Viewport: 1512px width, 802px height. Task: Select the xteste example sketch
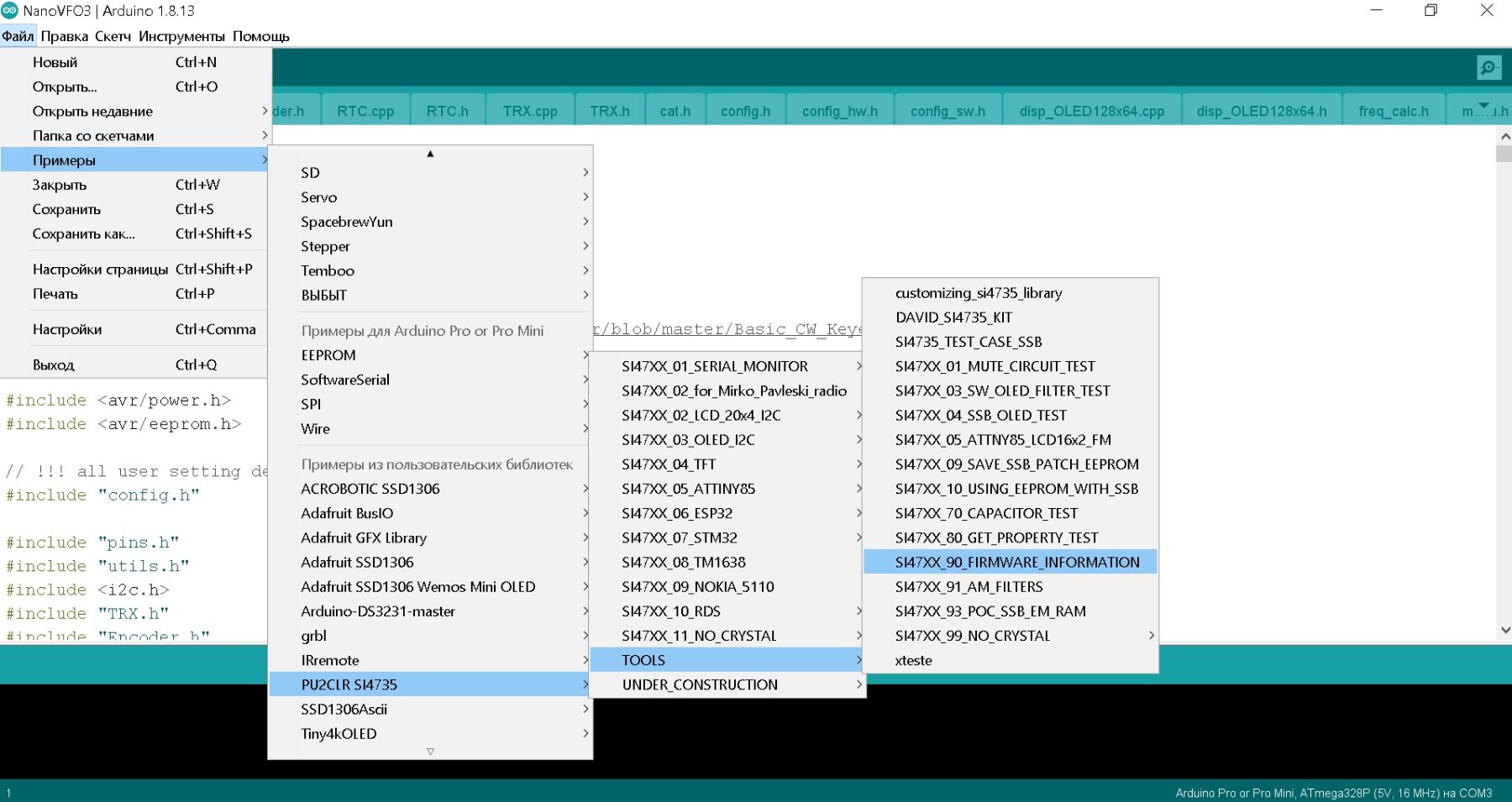click(914, 660)
